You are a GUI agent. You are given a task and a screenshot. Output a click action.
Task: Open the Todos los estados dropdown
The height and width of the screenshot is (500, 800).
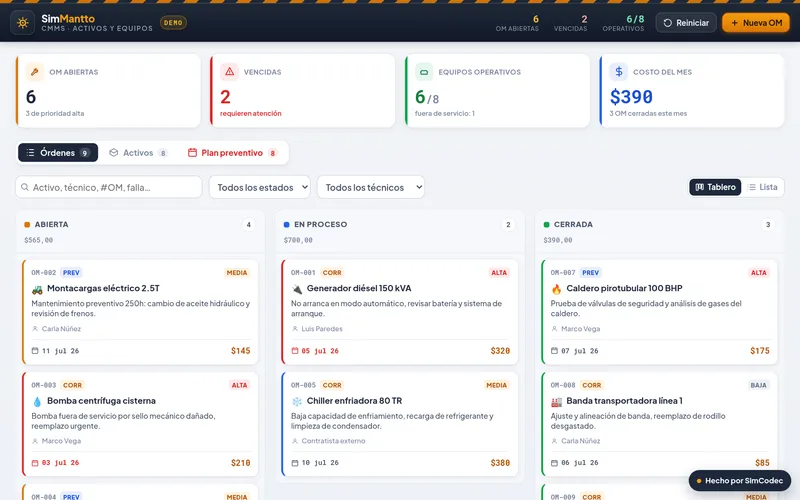(x=260, y=187)
